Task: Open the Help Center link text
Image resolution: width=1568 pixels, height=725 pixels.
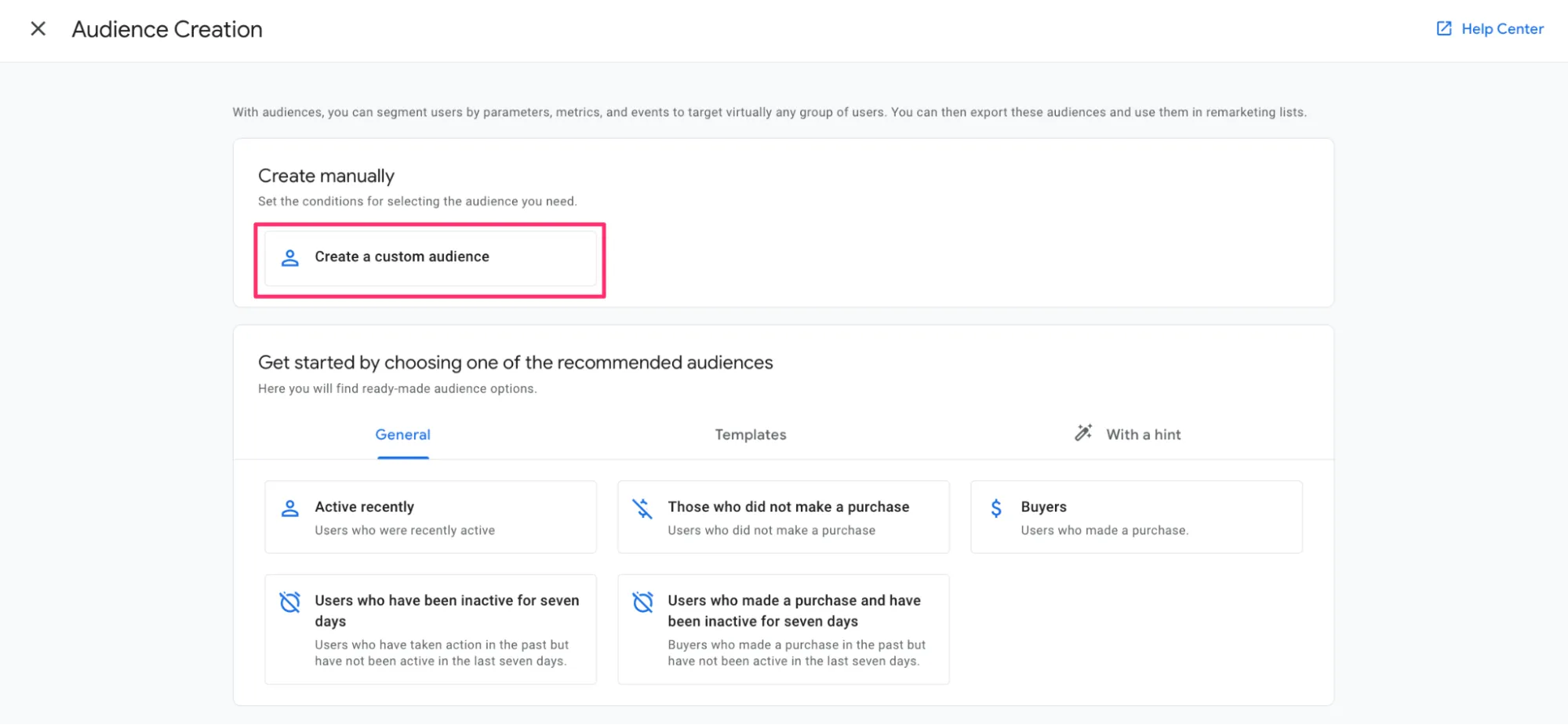Action: [1501, 29]
